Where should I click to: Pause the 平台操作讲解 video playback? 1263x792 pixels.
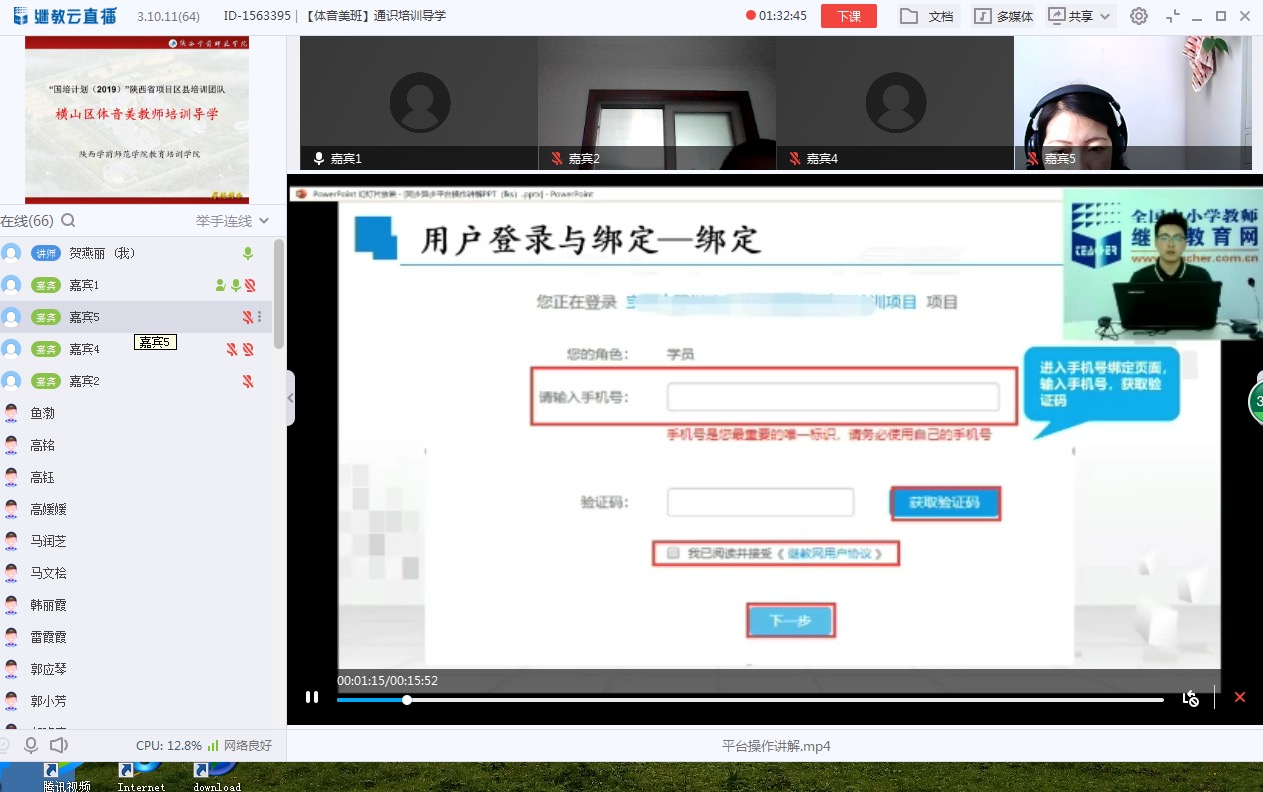312,697
